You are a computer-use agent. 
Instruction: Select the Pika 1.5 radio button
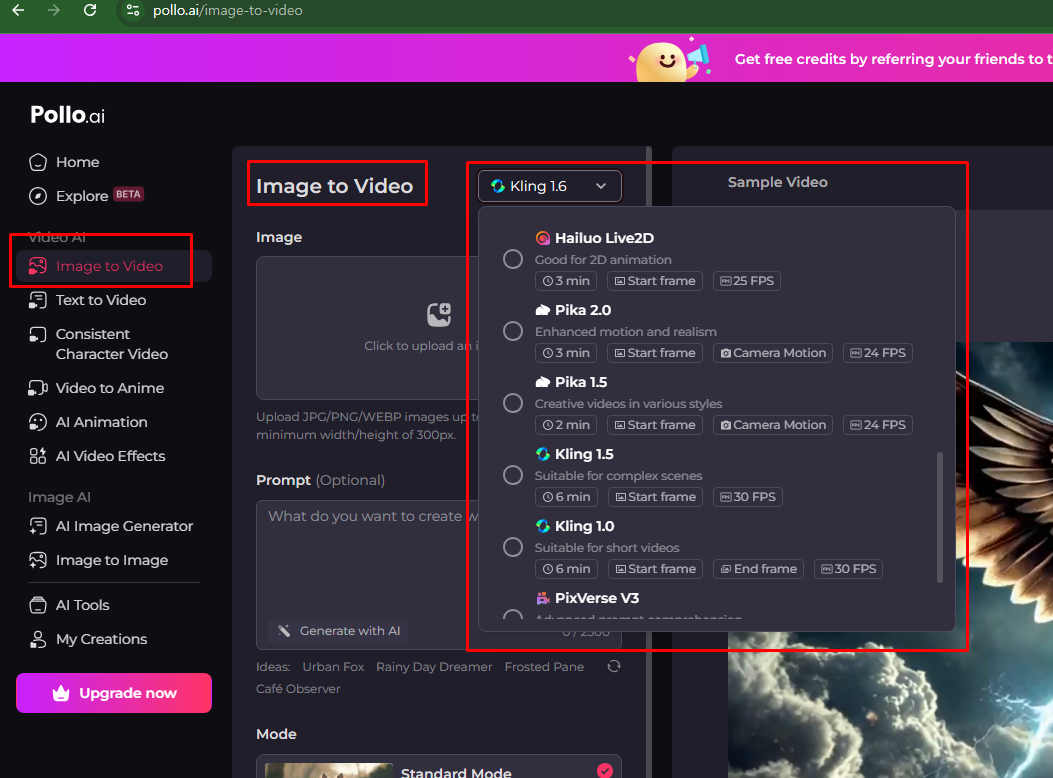tap(513, 403)
